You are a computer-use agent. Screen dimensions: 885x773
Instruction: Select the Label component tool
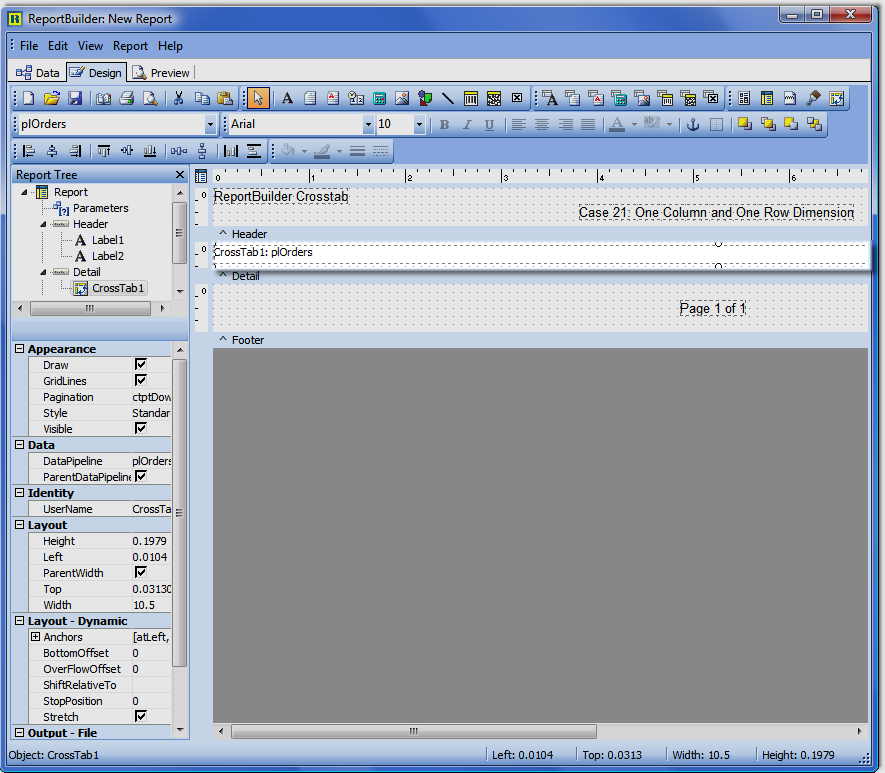tap(287, 99)
